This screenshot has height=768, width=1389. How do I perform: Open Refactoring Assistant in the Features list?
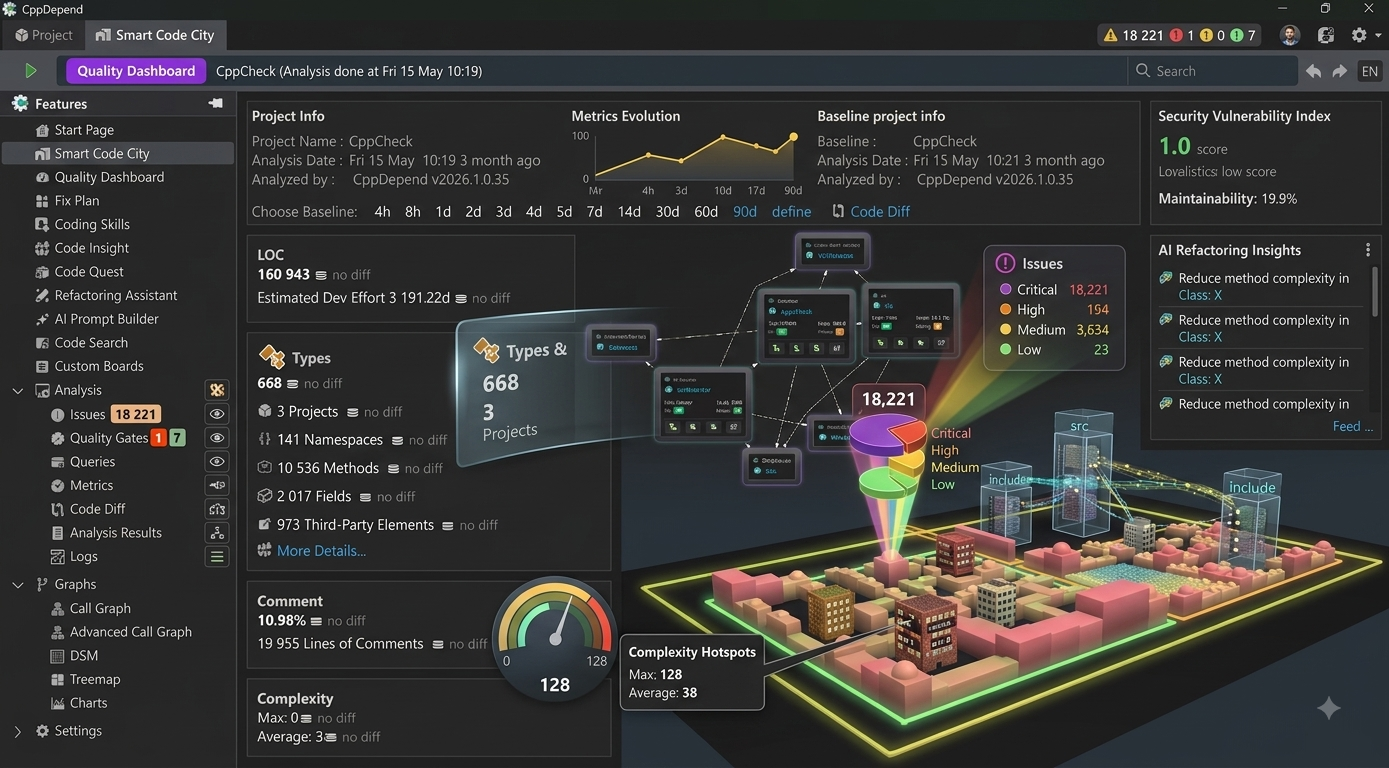(x=118, y=295)
